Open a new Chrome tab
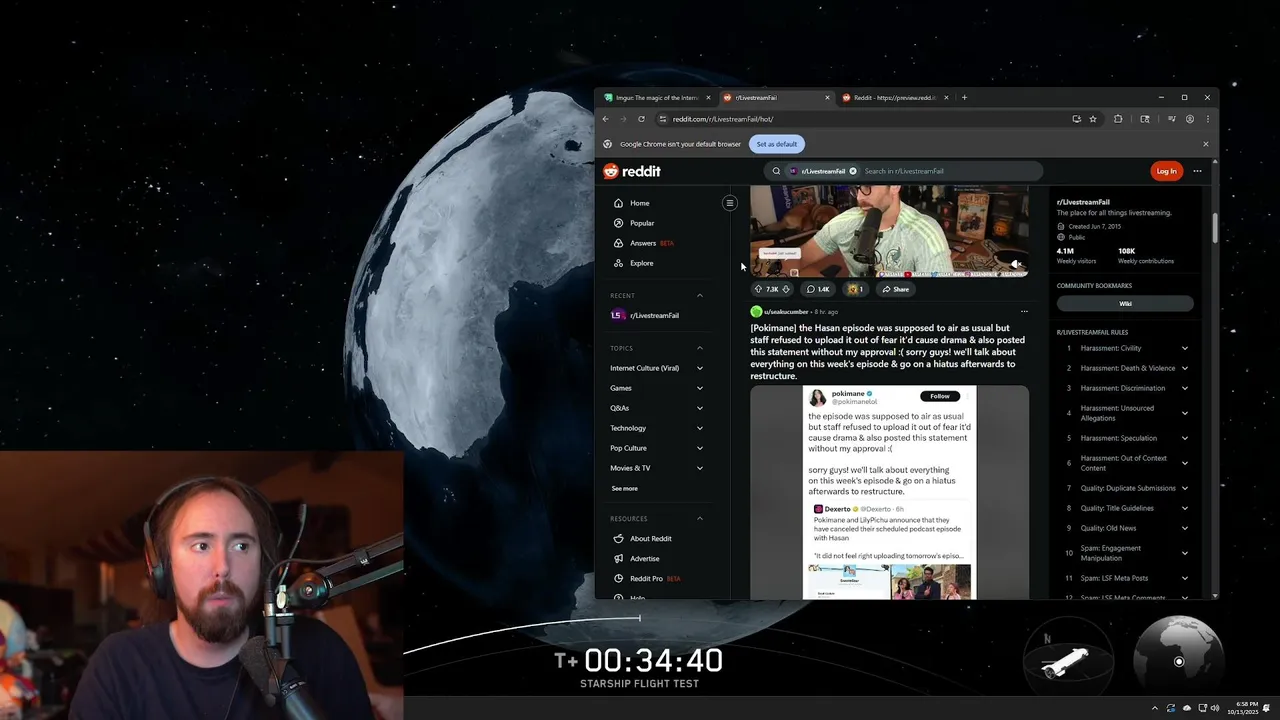This screenshot has width=1280, height=720. [964, 98]
